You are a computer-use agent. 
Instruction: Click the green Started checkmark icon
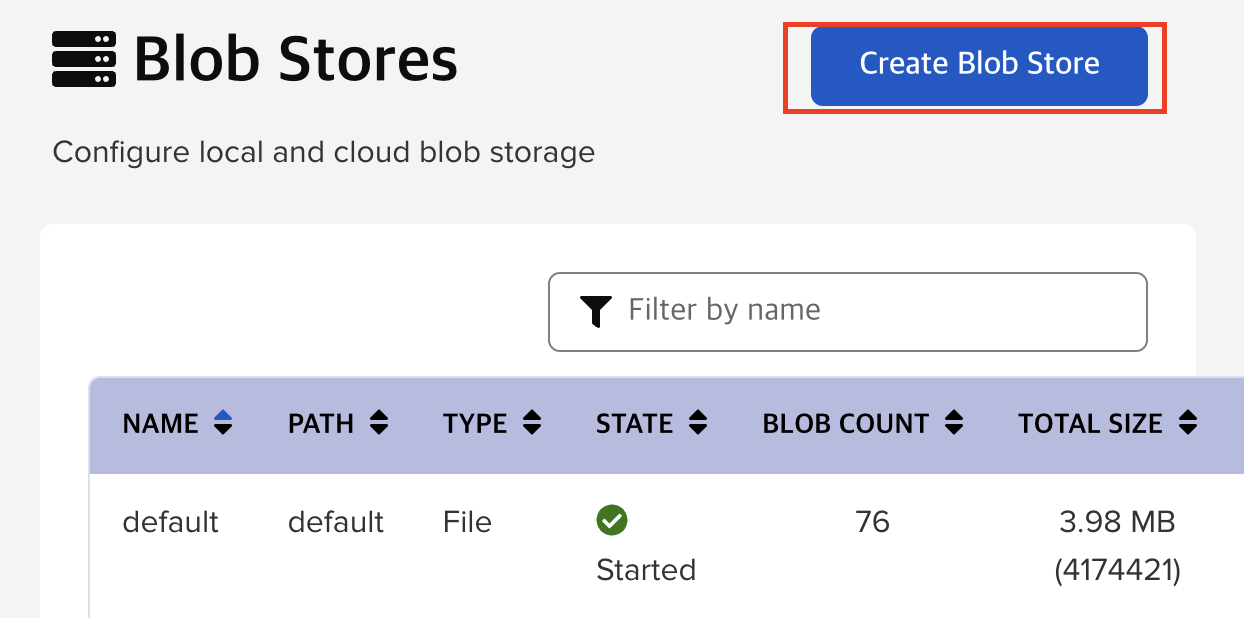pos(611,520)
